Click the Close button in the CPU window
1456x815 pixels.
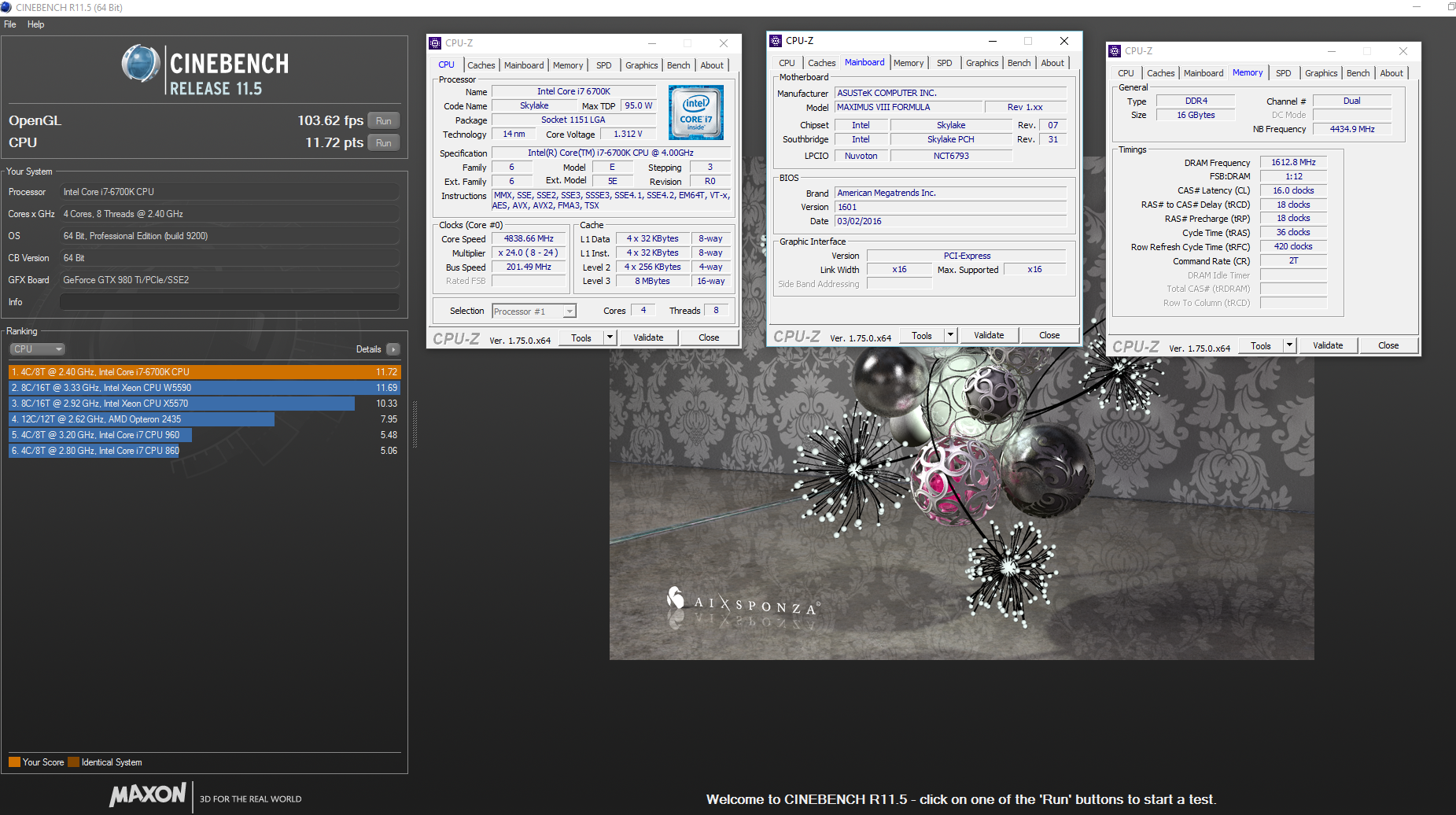point(709,337)
